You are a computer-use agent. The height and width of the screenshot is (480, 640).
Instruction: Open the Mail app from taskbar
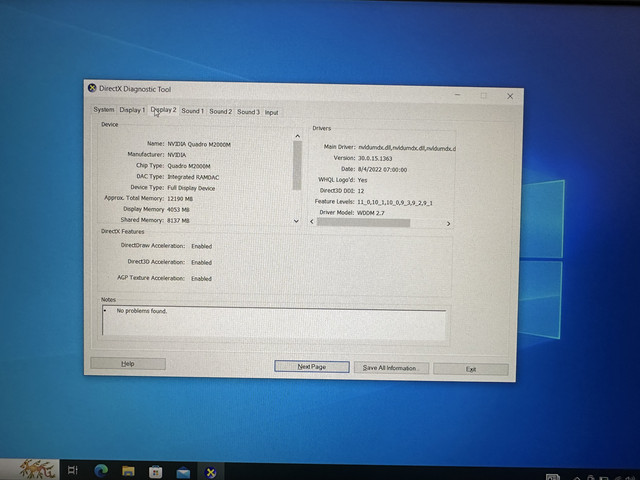pos(183,472)
